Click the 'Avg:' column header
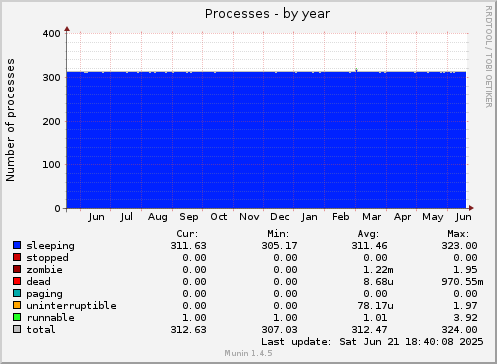 click(x=368, y=234)
